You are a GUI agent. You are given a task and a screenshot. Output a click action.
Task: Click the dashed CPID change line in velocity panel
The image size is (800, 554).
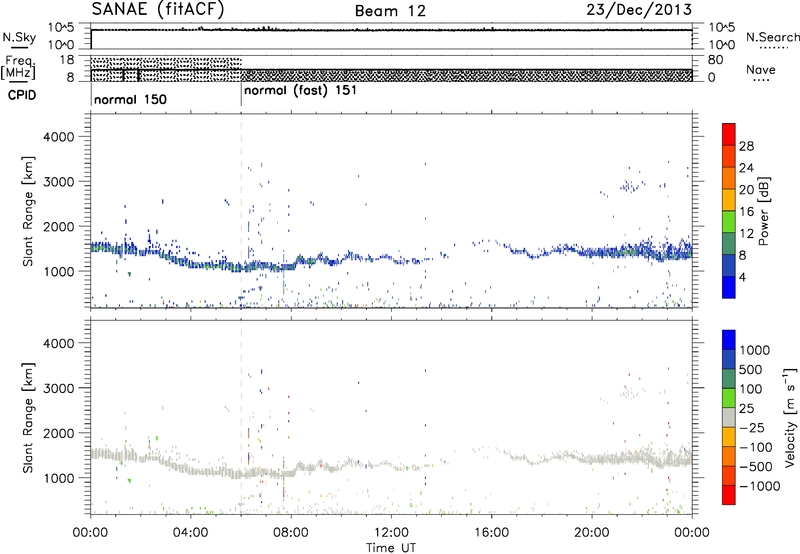pyautogui.click(x=241, y=417)
